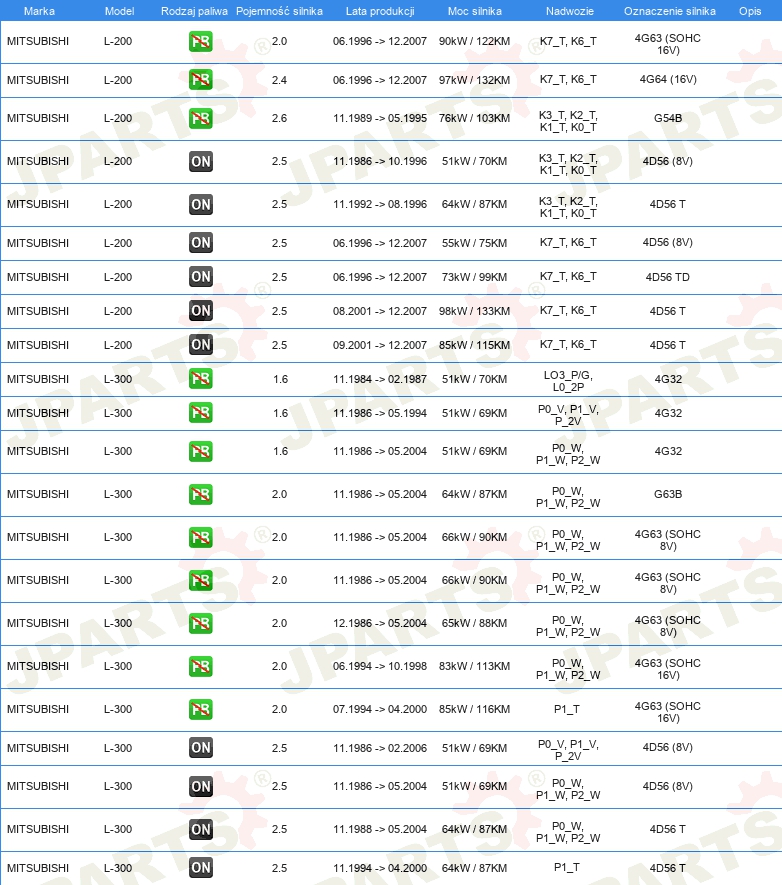Image resolution: width=782 pixels, height=885 pixels.
Task: Select the 09.2001 -> 12.2007 production years cell
Action: point(380,345)
